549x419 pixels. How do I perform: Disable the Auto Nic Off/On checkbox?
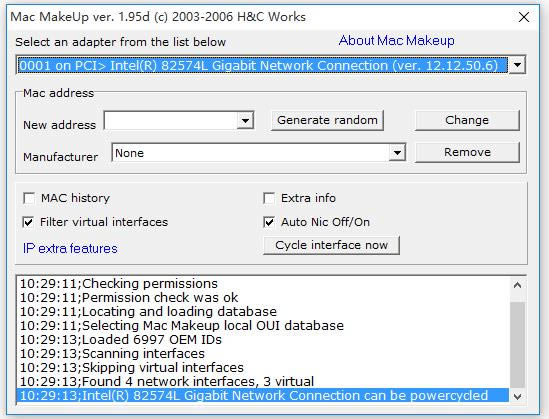tap(269, 222)
